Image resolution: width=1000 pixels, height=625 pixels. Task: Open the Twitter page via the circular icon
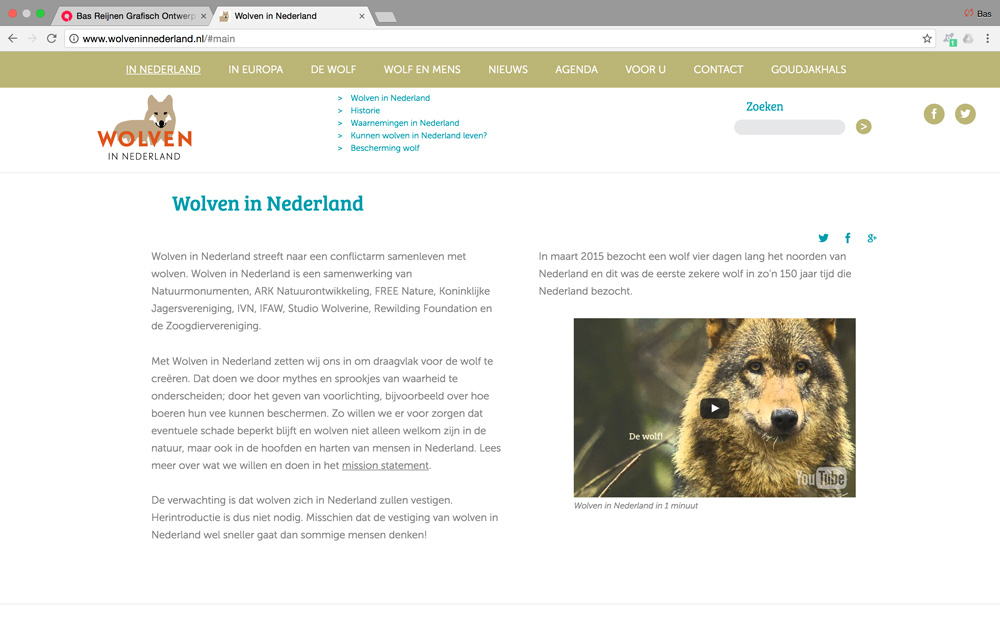[x=965, y=114]
